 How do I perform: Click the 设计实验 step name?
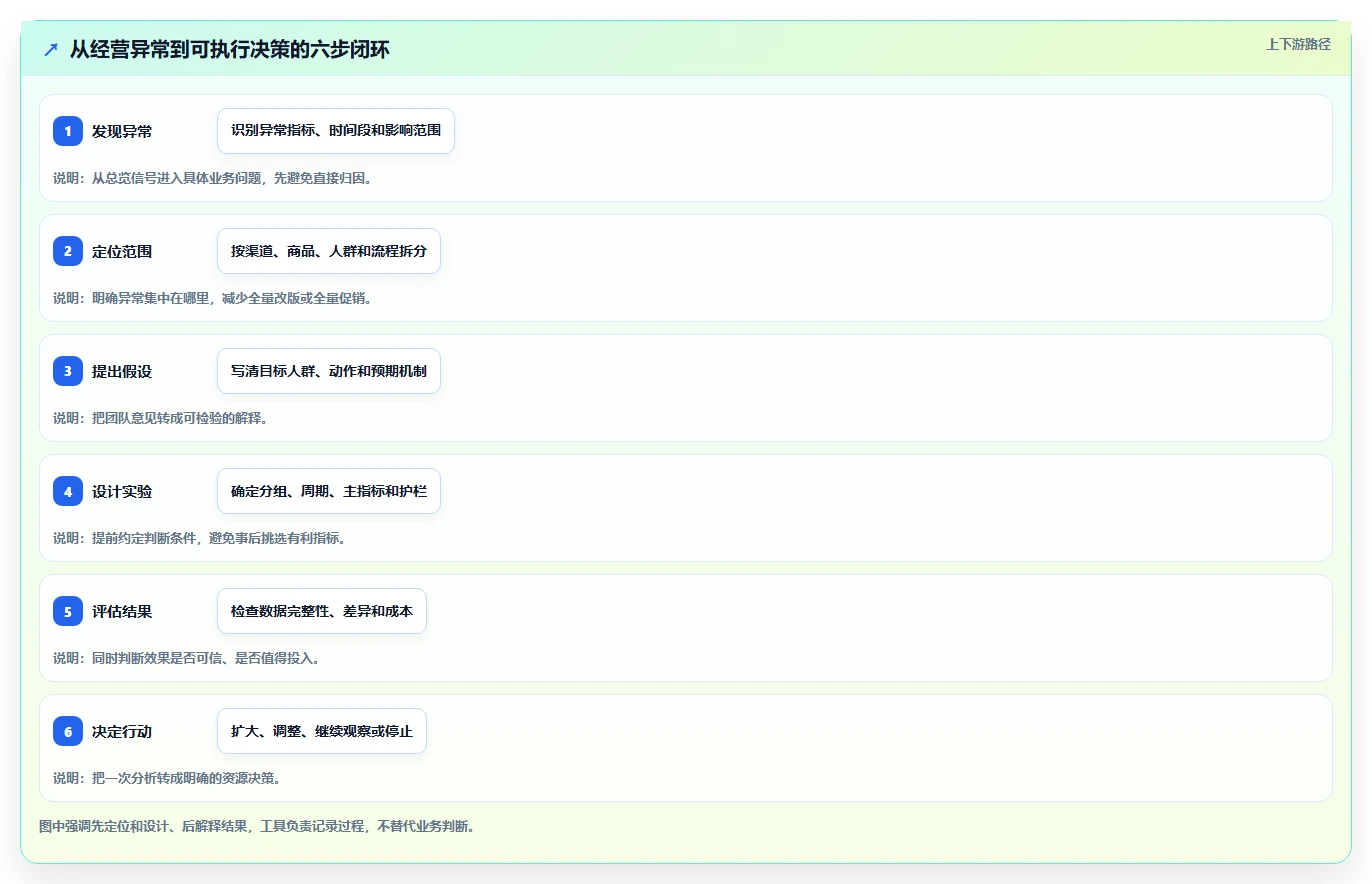(x=122, y=491)
